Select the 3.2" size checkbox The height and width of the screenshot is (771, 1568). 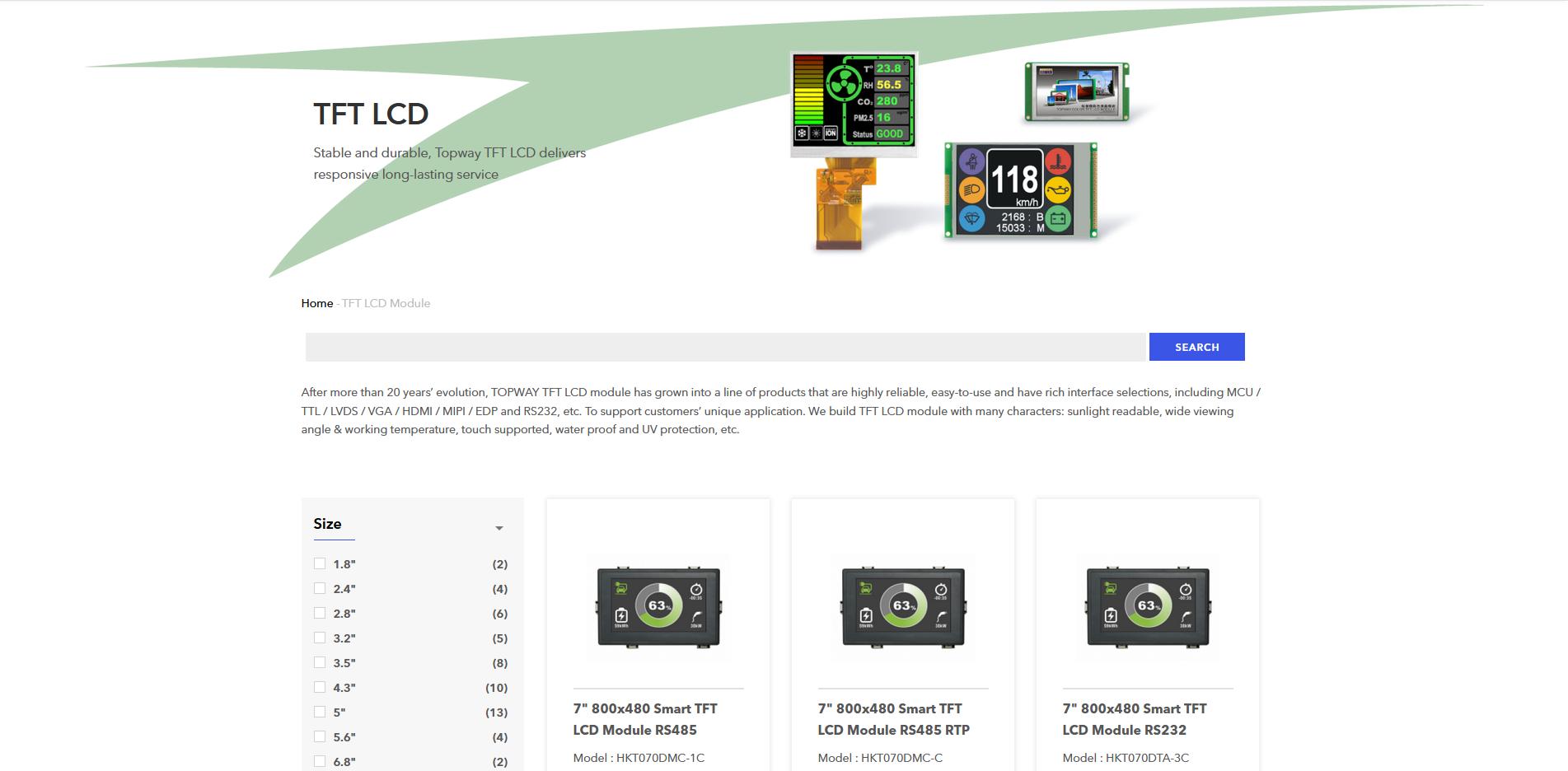320,638
